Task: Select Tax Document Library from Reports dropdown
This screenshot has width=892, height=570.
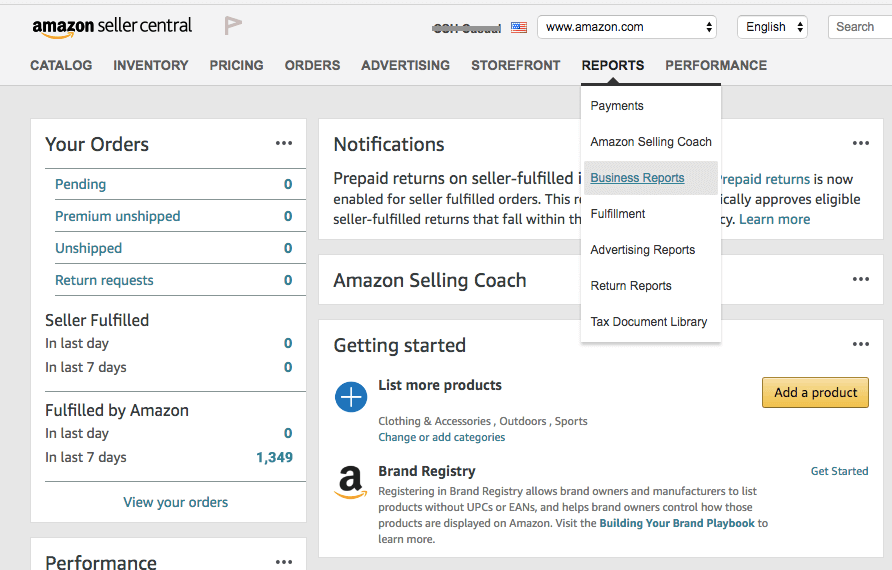Action: (649, 322)
